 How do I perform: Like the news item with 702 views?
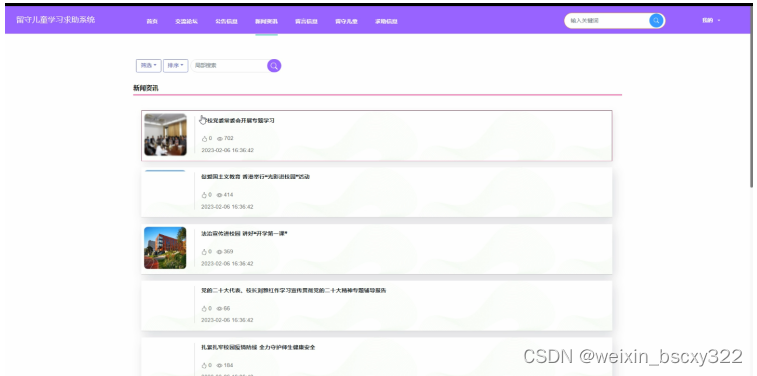(204, 139)
